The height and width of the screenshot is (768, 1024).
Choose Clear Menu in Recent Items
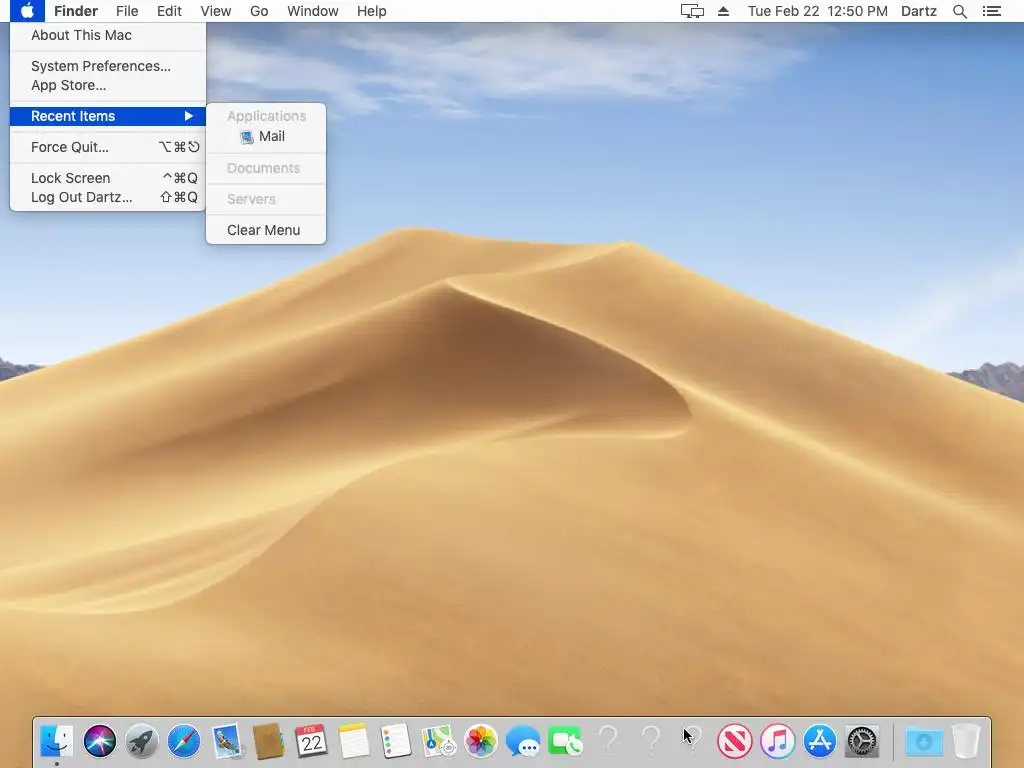(x=266, y=230)
